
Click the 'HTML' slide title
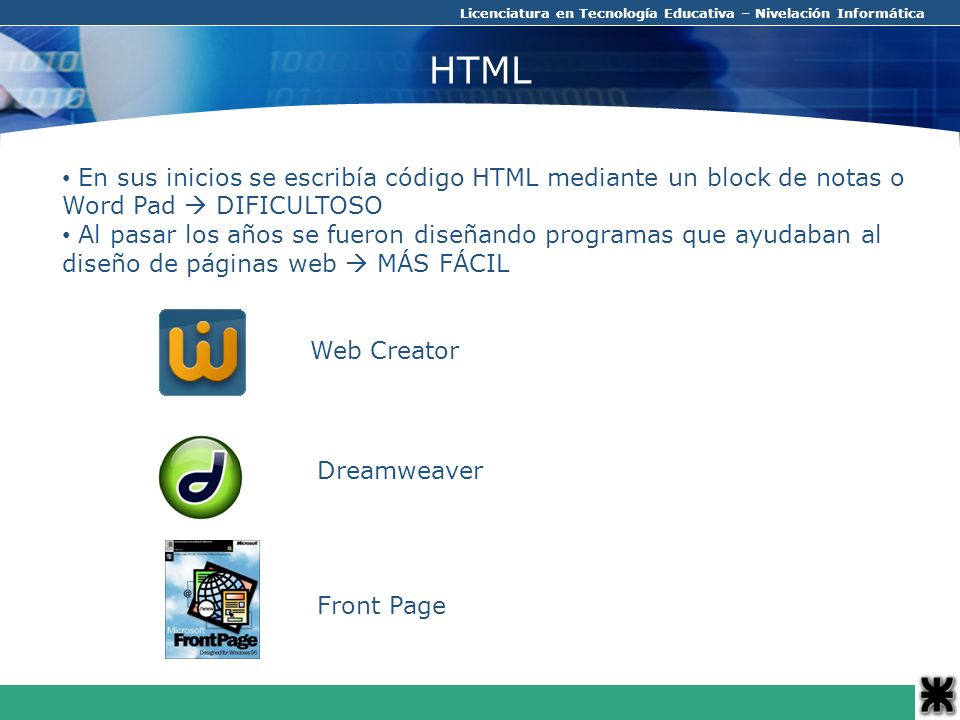[x=480, y=70]
